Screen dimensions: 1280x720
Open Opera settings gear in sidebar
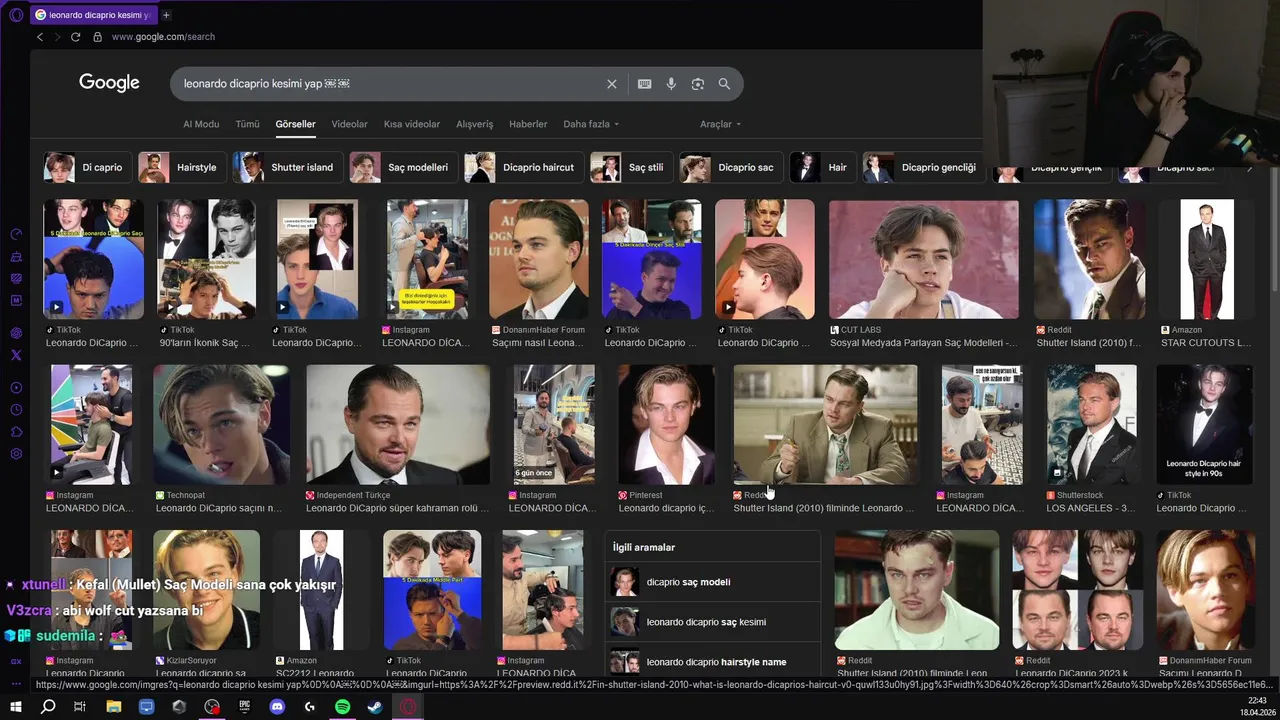16,454
